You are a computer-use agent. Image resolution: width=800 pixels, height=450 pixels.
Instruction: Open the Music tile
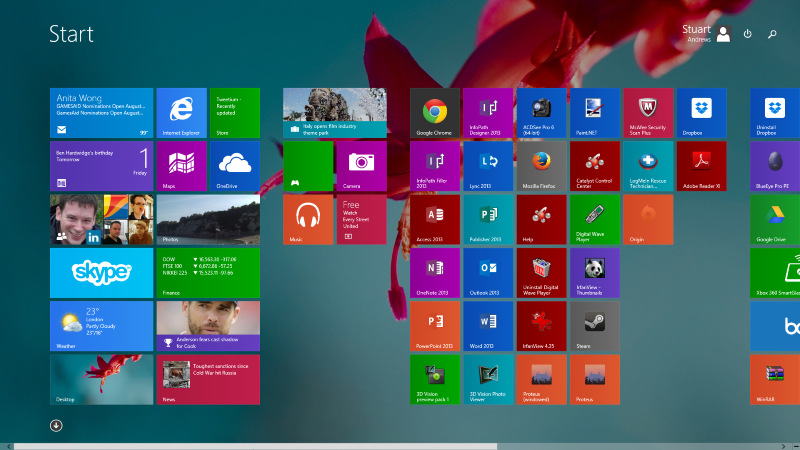(308, 219)
